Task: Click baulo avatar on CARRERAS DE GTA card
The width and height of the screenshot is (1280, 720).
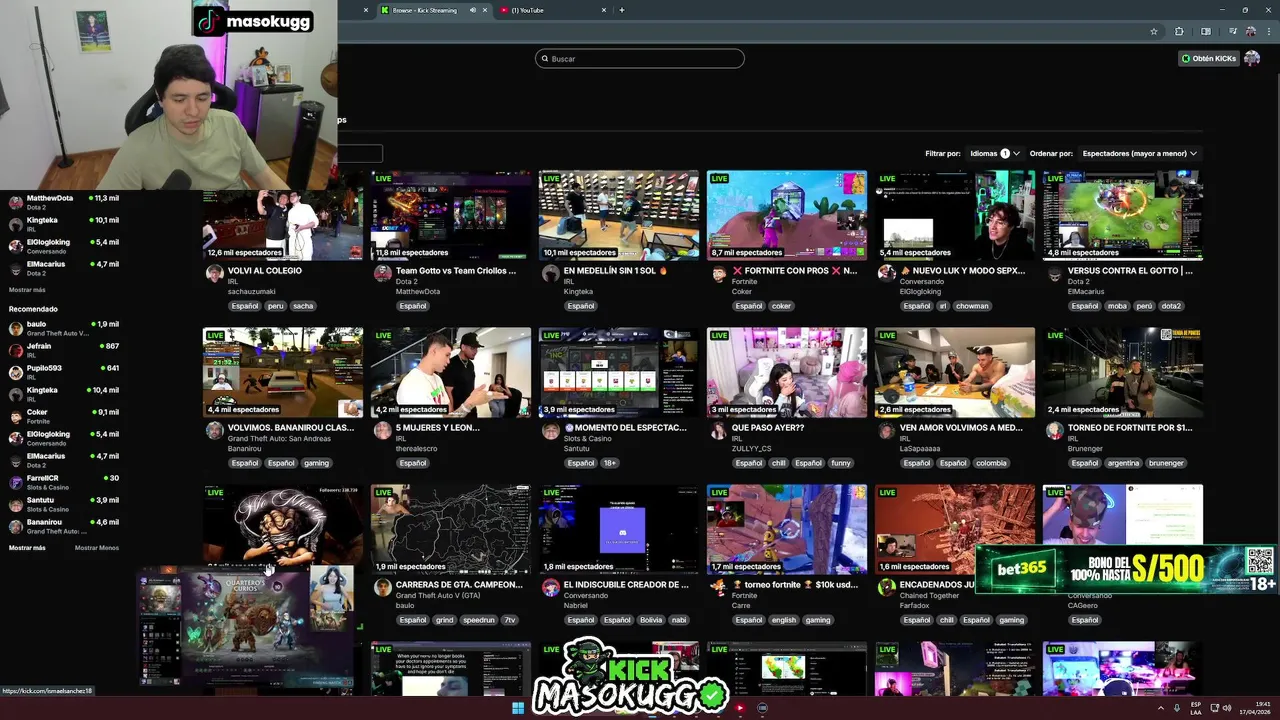Action: tap(382, 587)
